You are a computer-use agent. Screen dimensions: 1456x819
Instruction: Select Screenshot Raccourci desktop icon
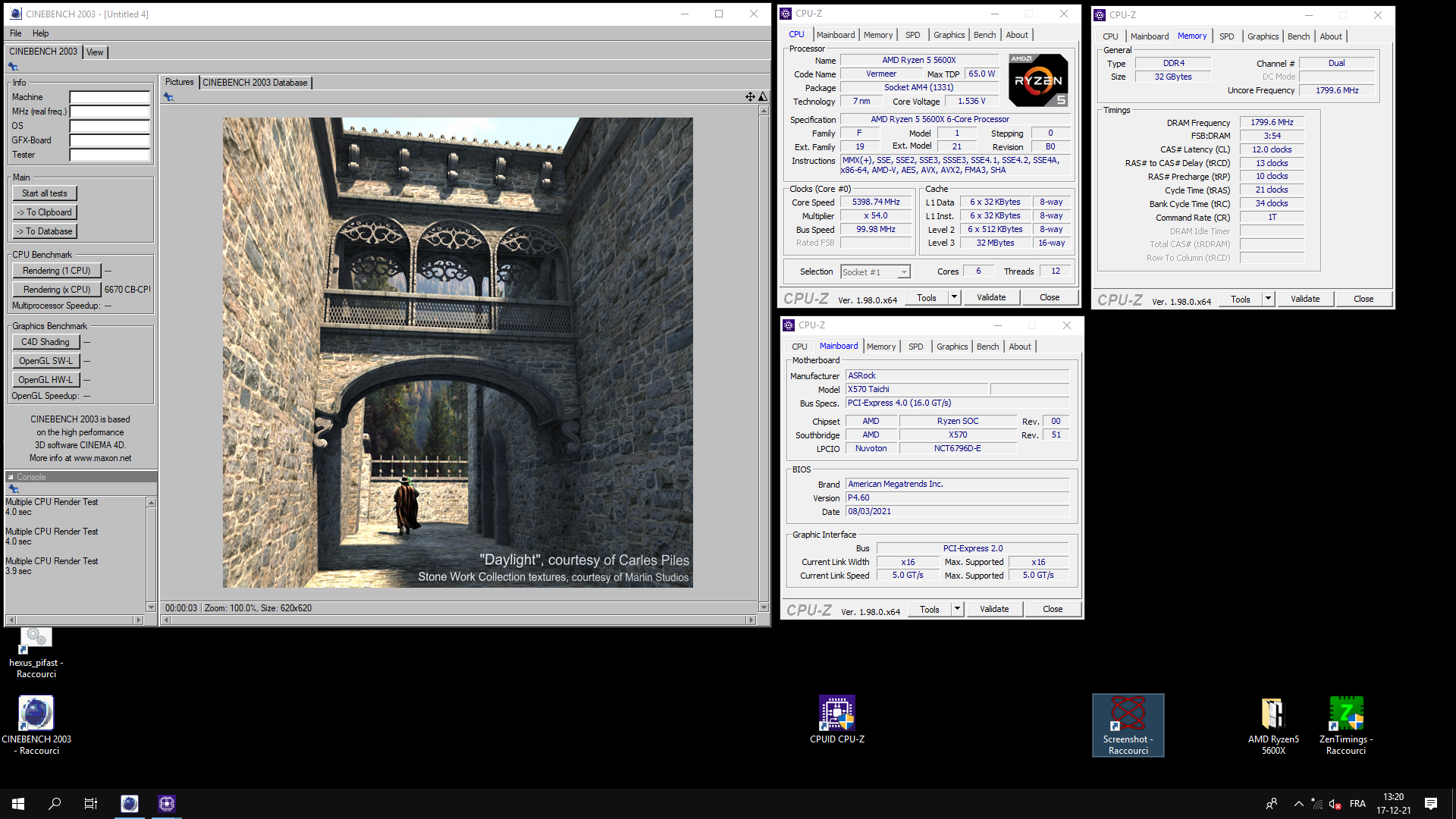pyautogui.click(x=1128, y=726)
